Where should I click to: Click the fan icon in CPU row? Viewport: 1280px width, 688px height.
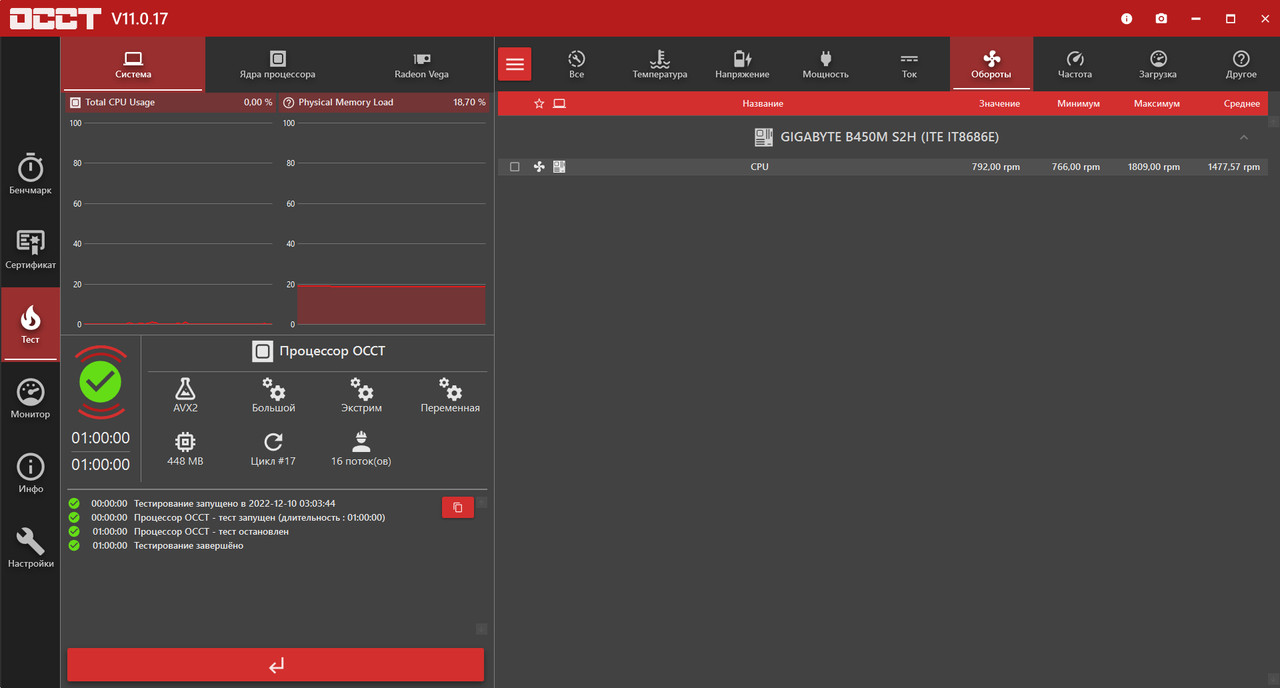coord(539,167)
